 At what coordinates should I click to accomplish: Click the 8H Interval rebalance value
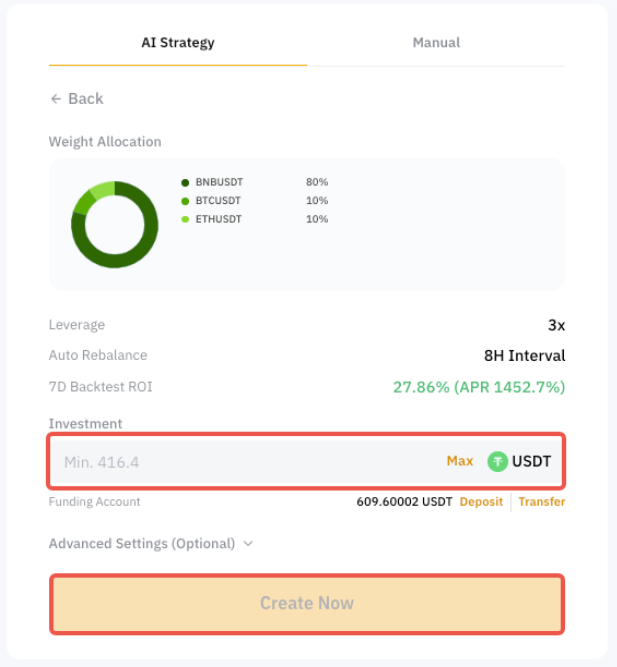(524, 356)
